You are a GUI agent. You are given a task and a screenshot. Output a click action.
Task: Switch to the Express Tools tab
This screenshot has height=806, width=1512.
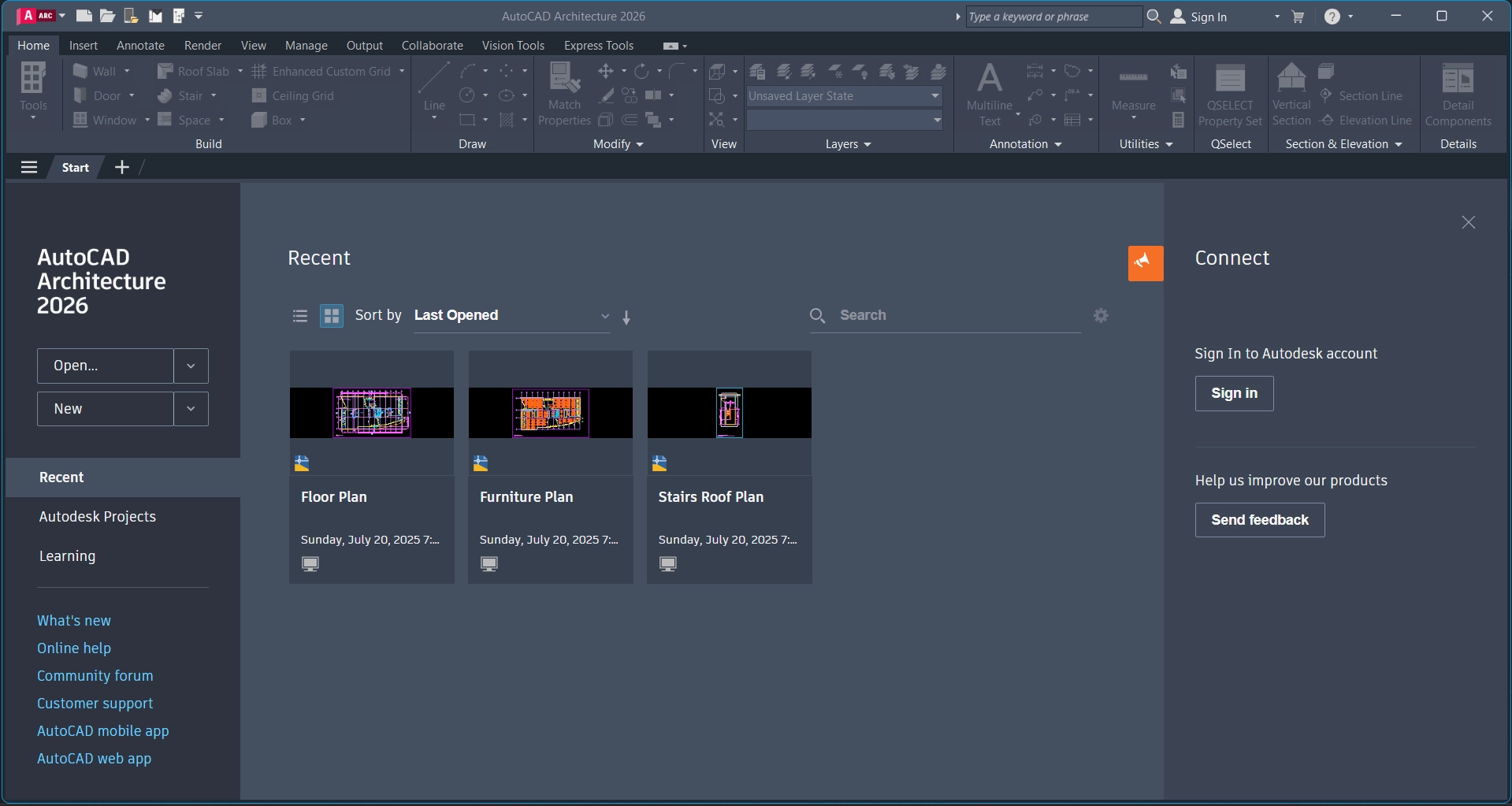(x=599, y=46)
